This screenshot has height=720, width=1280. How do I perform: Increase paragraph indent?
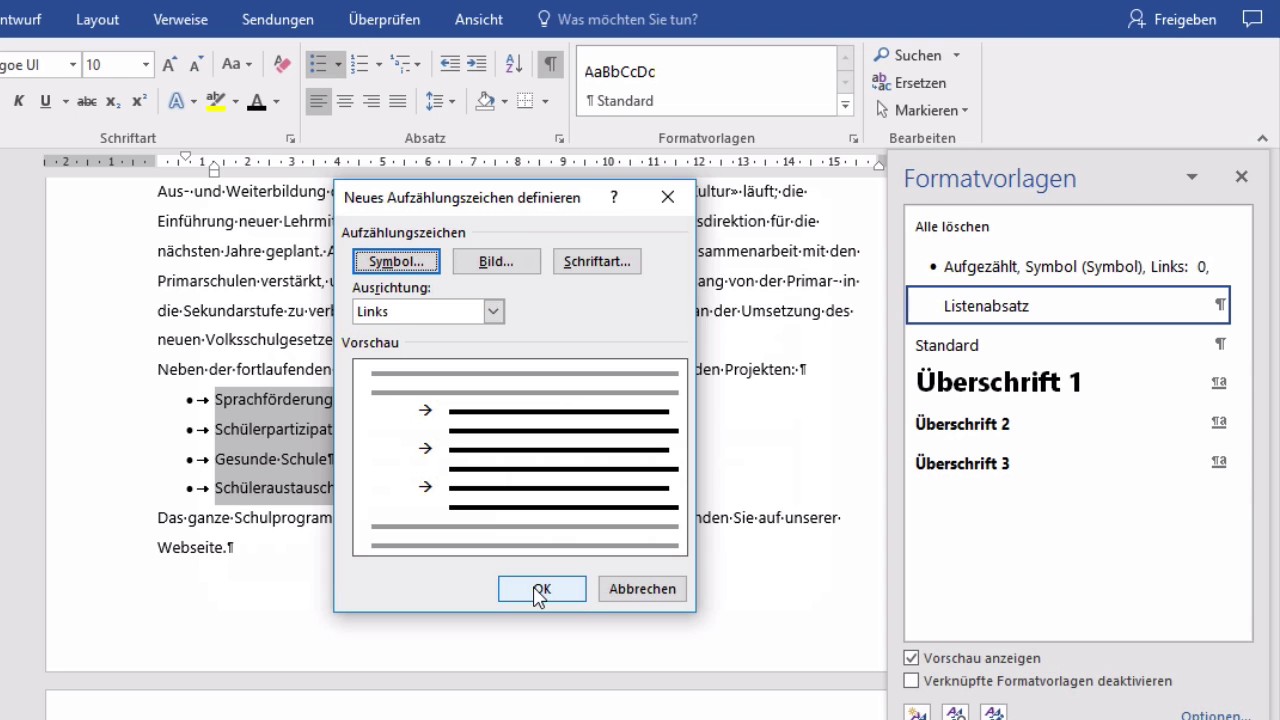pyautogui.click(x=476, y=64)
